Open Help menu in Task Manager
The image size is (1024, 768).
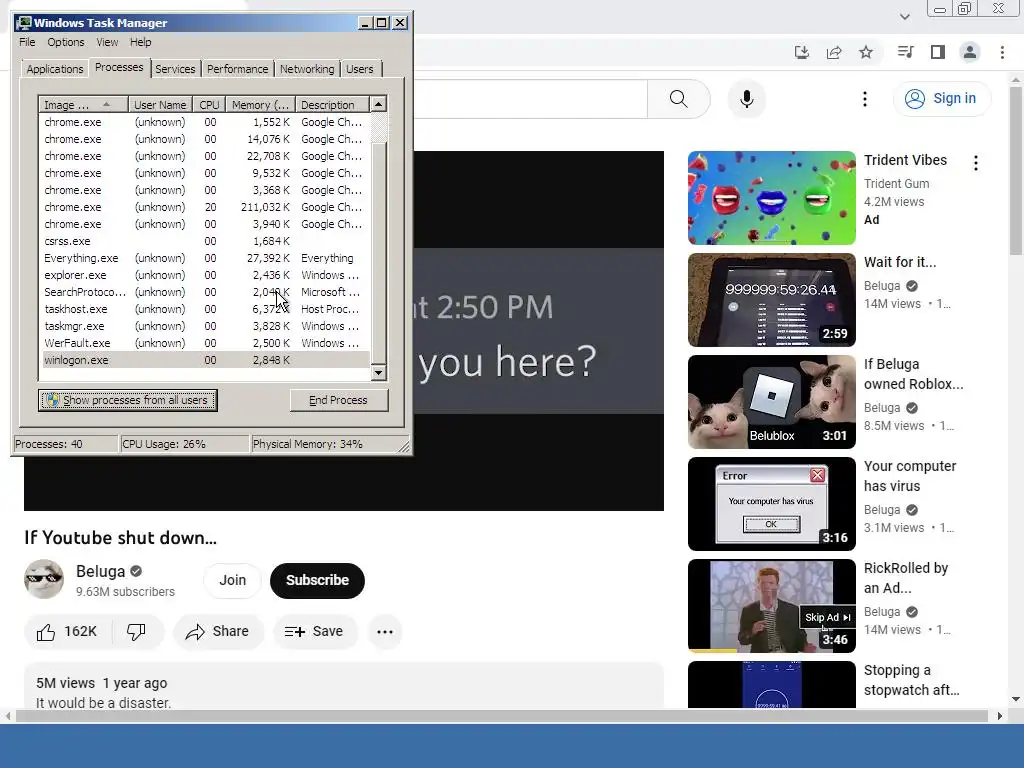tap(140, 42)
